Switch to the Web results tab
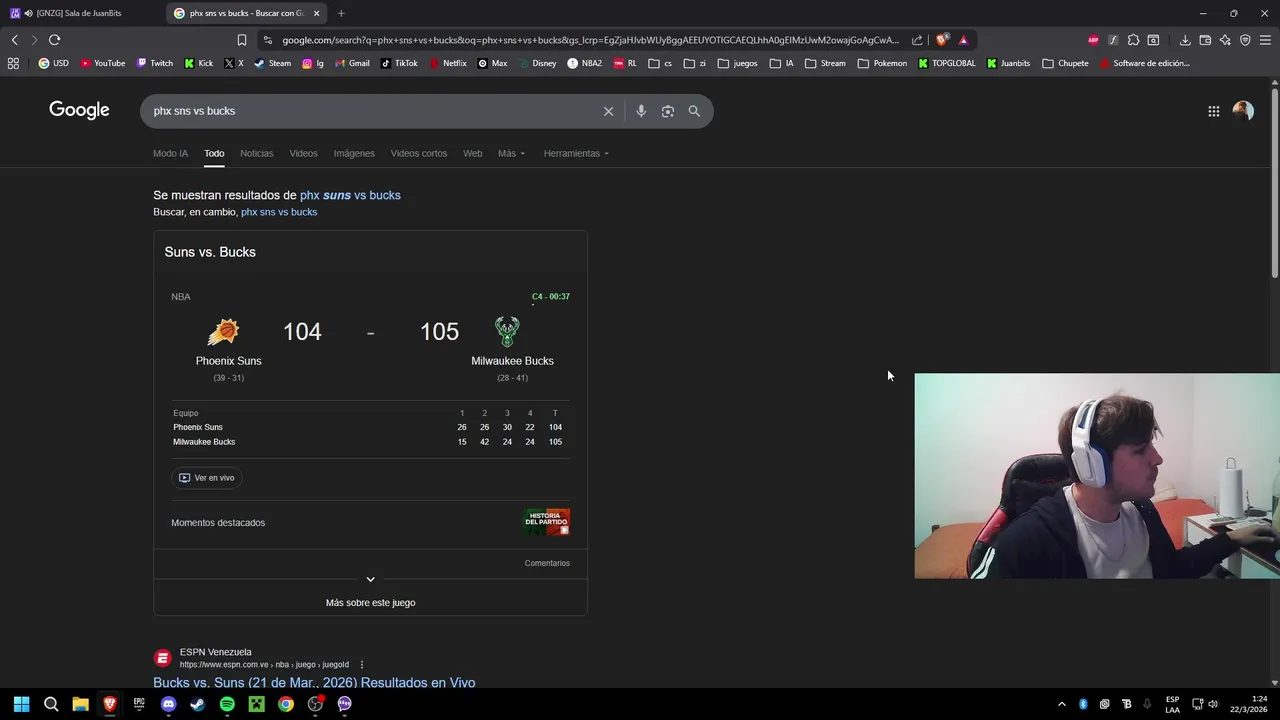Image resolution: width=1280 pixels, height=720 pixels. click(472, 153)
